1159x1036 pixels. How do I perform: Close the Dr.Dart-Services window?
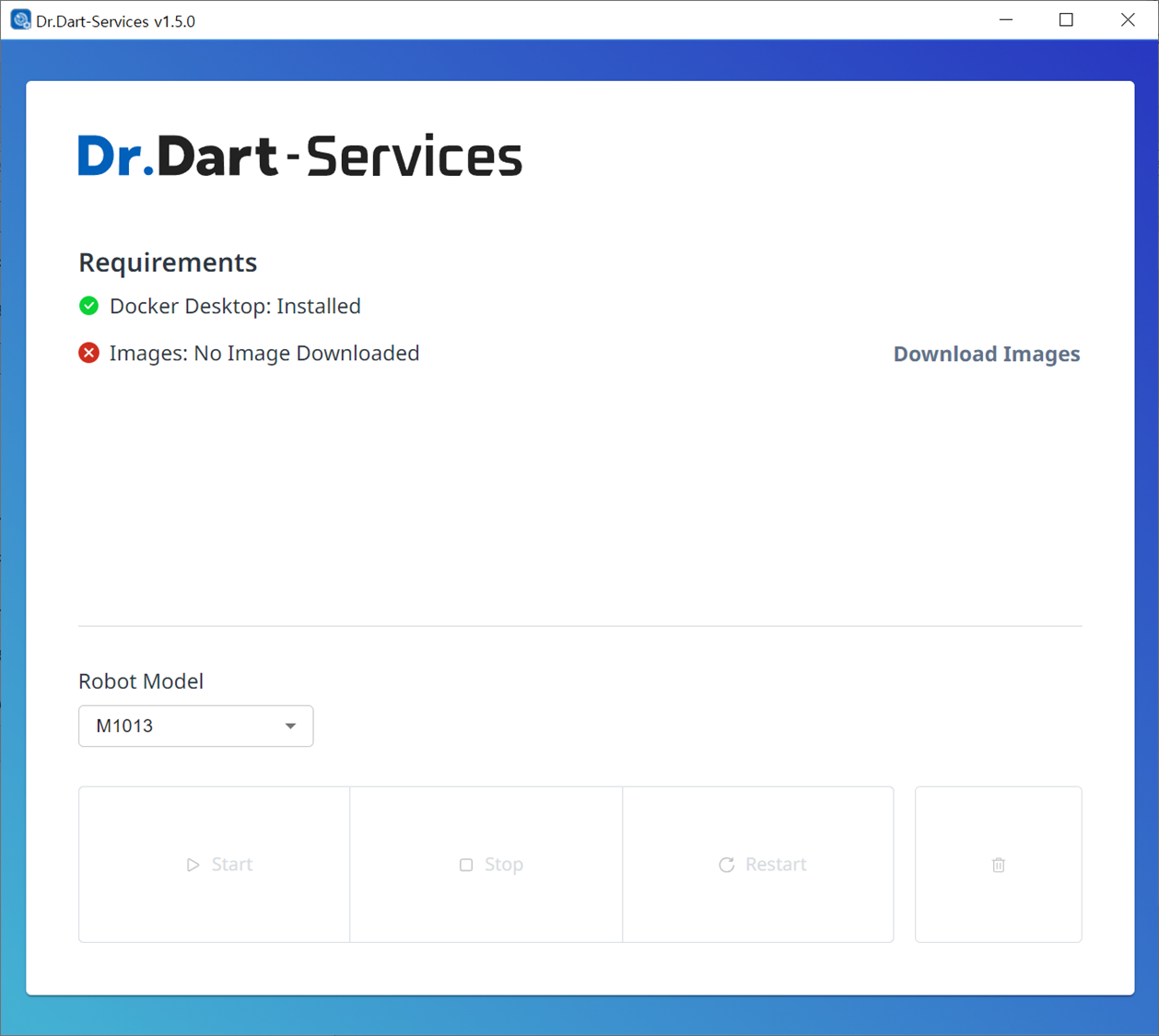pos(1128,19)
